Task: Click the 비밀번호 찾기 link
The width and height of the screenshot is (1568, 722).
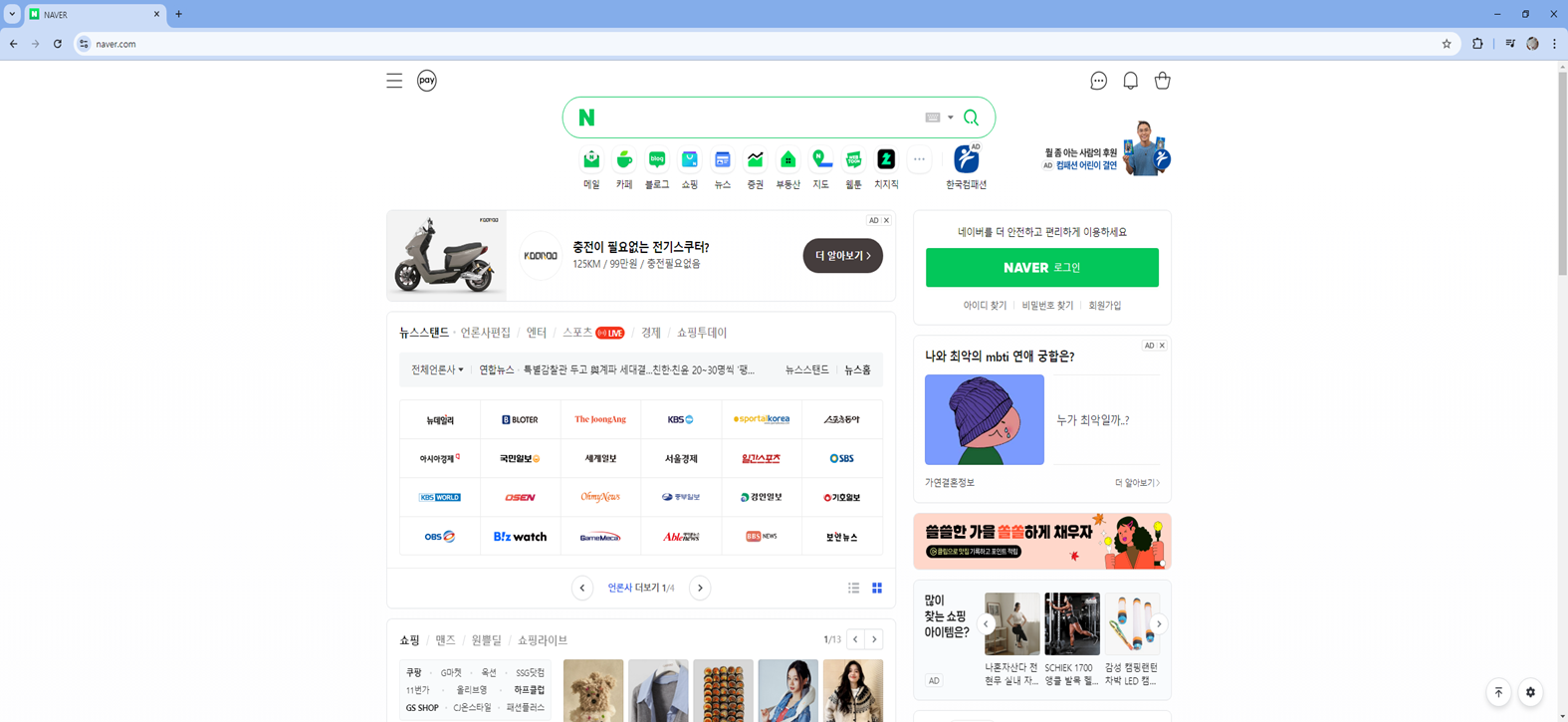Action: click(1047, 306)
